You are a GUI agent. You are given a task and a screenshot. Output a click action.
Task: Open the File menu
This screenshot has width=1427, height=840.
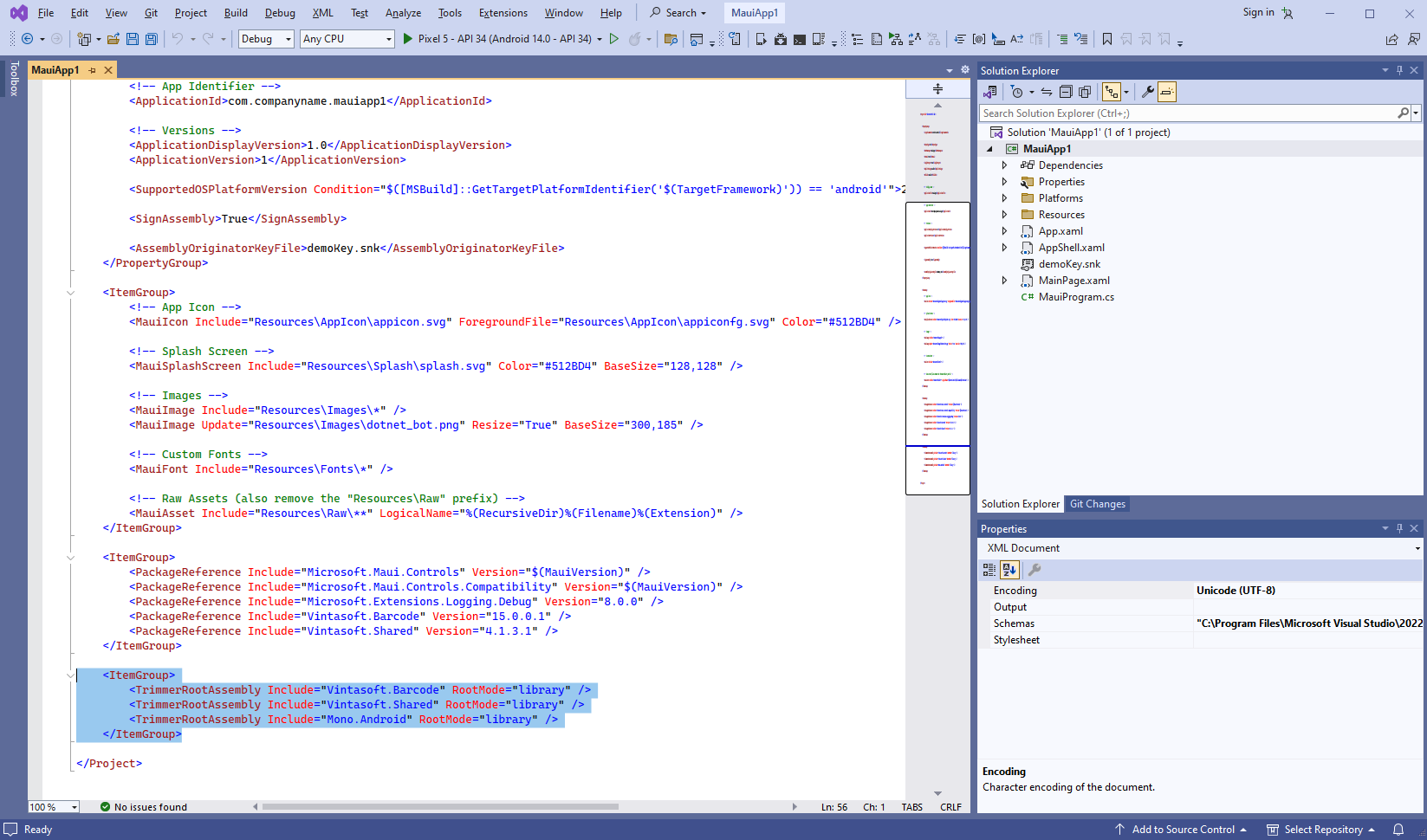pos(46,13)
